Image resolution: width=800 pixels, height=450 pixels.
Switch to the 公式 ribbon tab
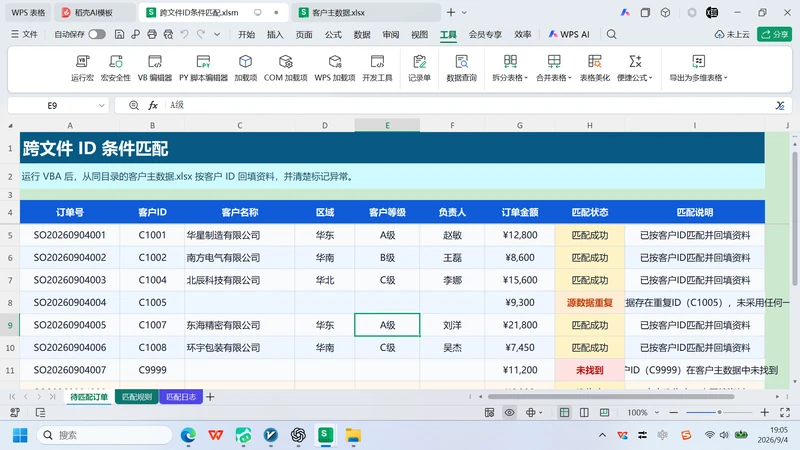coord(333,34)
